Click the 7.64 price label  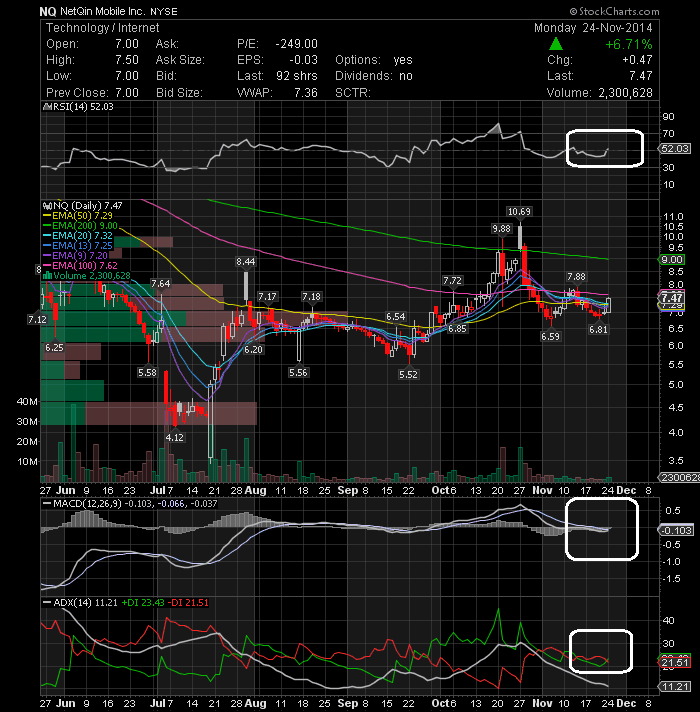click(x=161, y=284)
